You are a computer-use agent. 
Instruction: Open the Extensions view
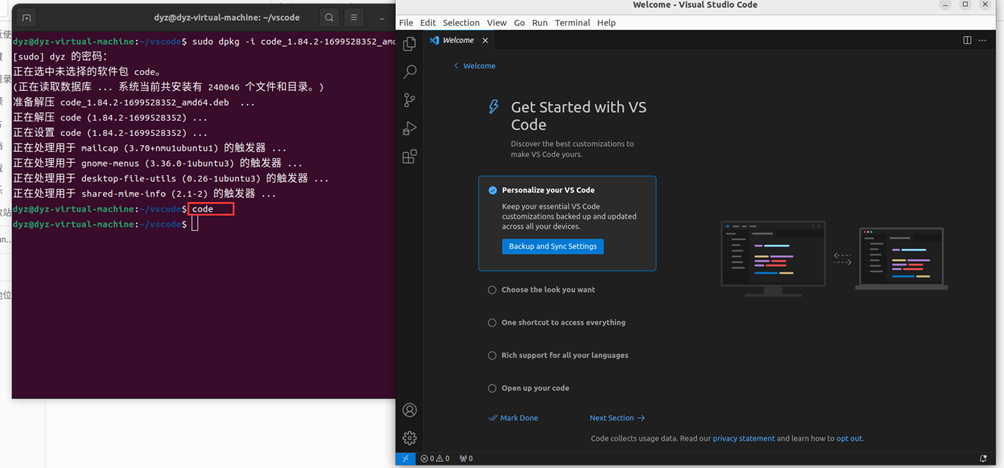point(410,156)
